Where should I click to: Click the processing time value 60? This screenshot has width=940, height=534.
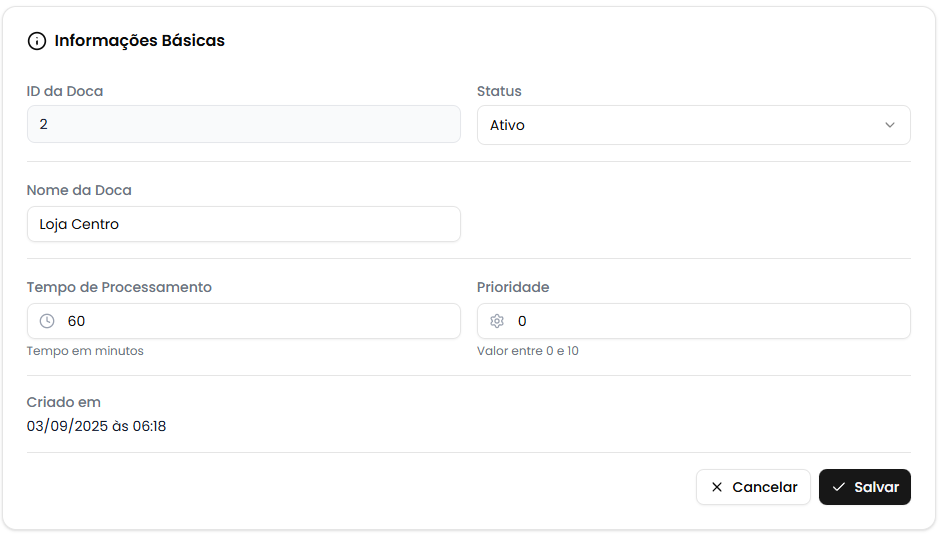point(76,321)
